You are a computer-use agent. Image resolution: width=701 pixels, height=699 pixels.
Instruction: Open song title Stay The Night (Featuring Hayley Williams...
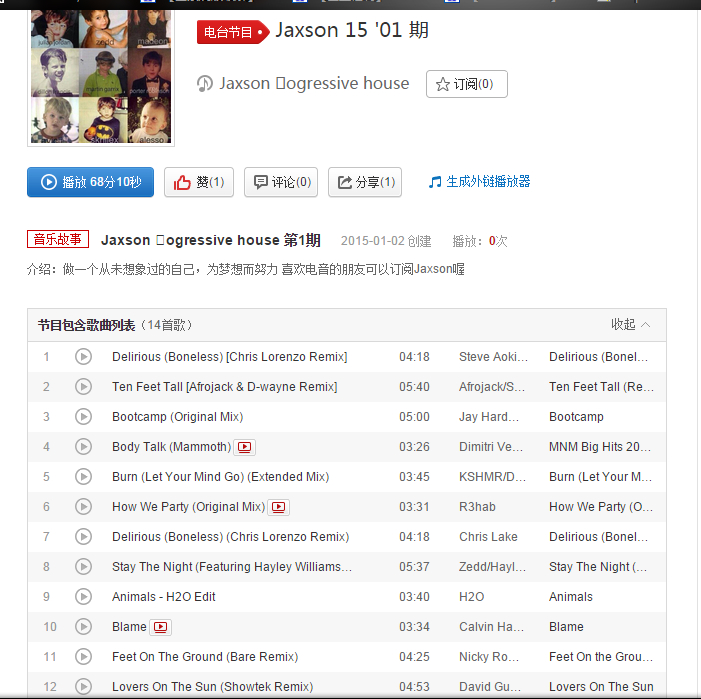232,567
